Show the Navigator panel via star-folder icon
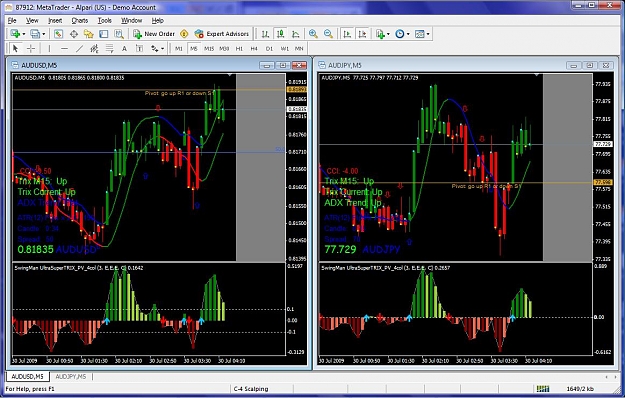 point(88,34)
